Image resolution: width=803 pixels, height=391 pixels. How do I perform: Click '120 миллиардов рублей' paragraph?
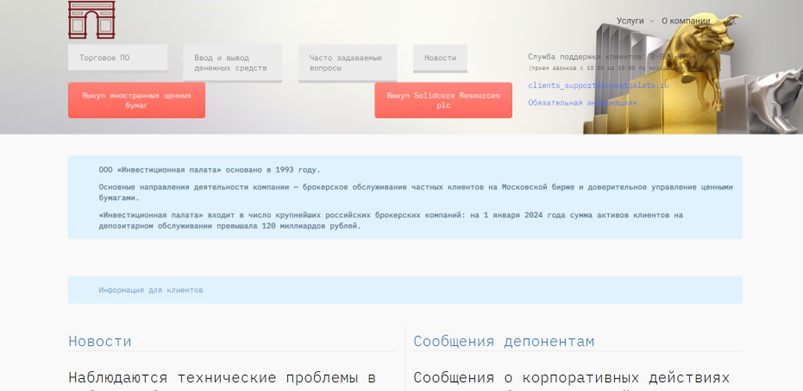tap(391, 220)
